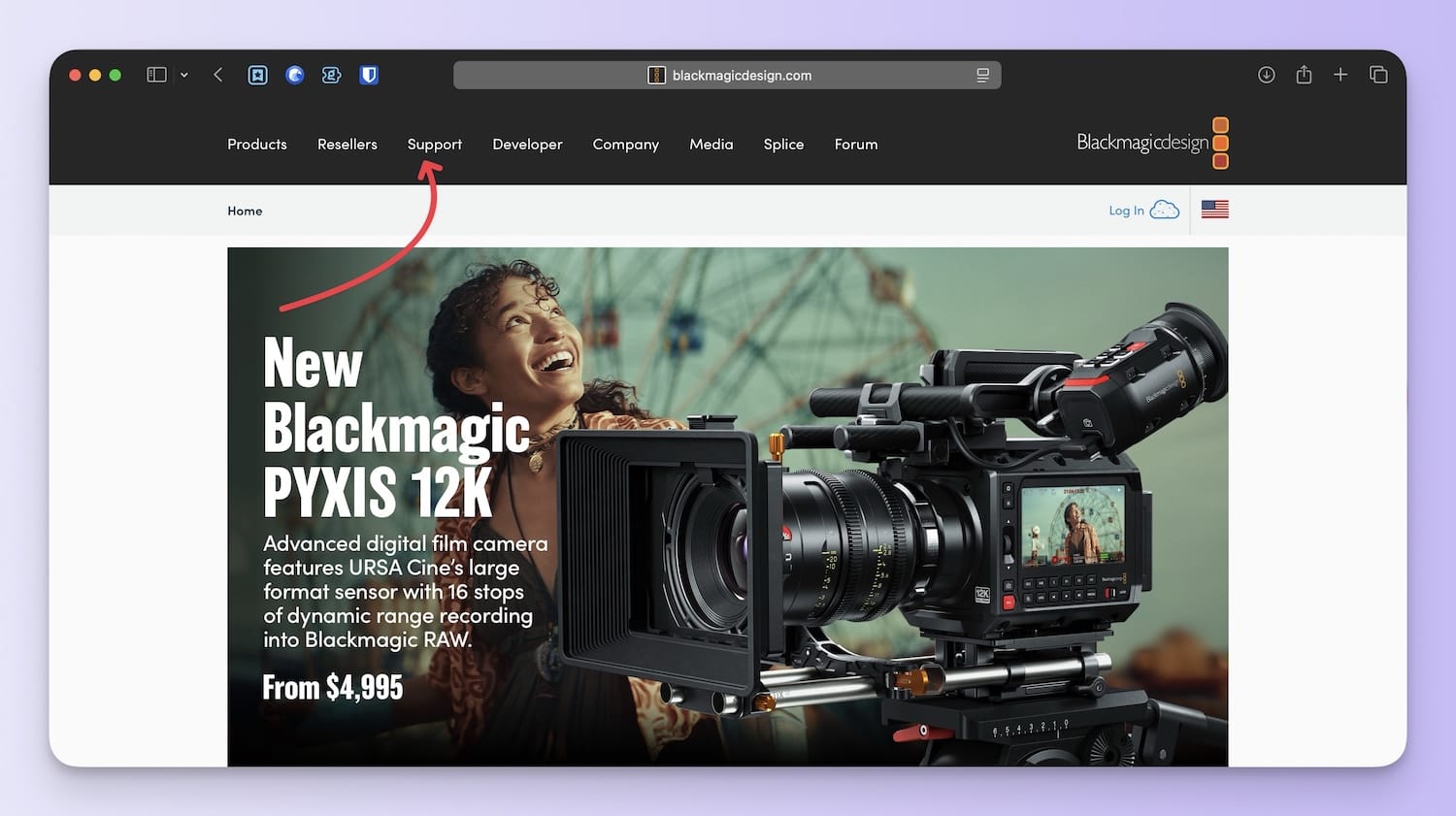Open the Media menu item
Screen dimensions: 1456x816
point(711,144)
